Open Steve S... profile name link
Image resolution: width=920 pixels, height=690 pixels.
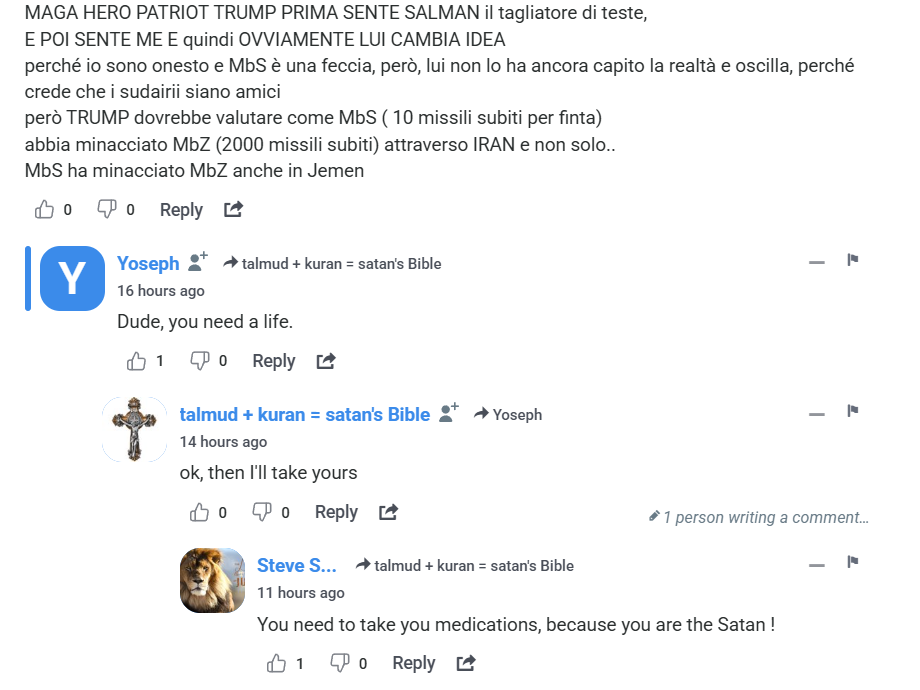tap(296, 565)
